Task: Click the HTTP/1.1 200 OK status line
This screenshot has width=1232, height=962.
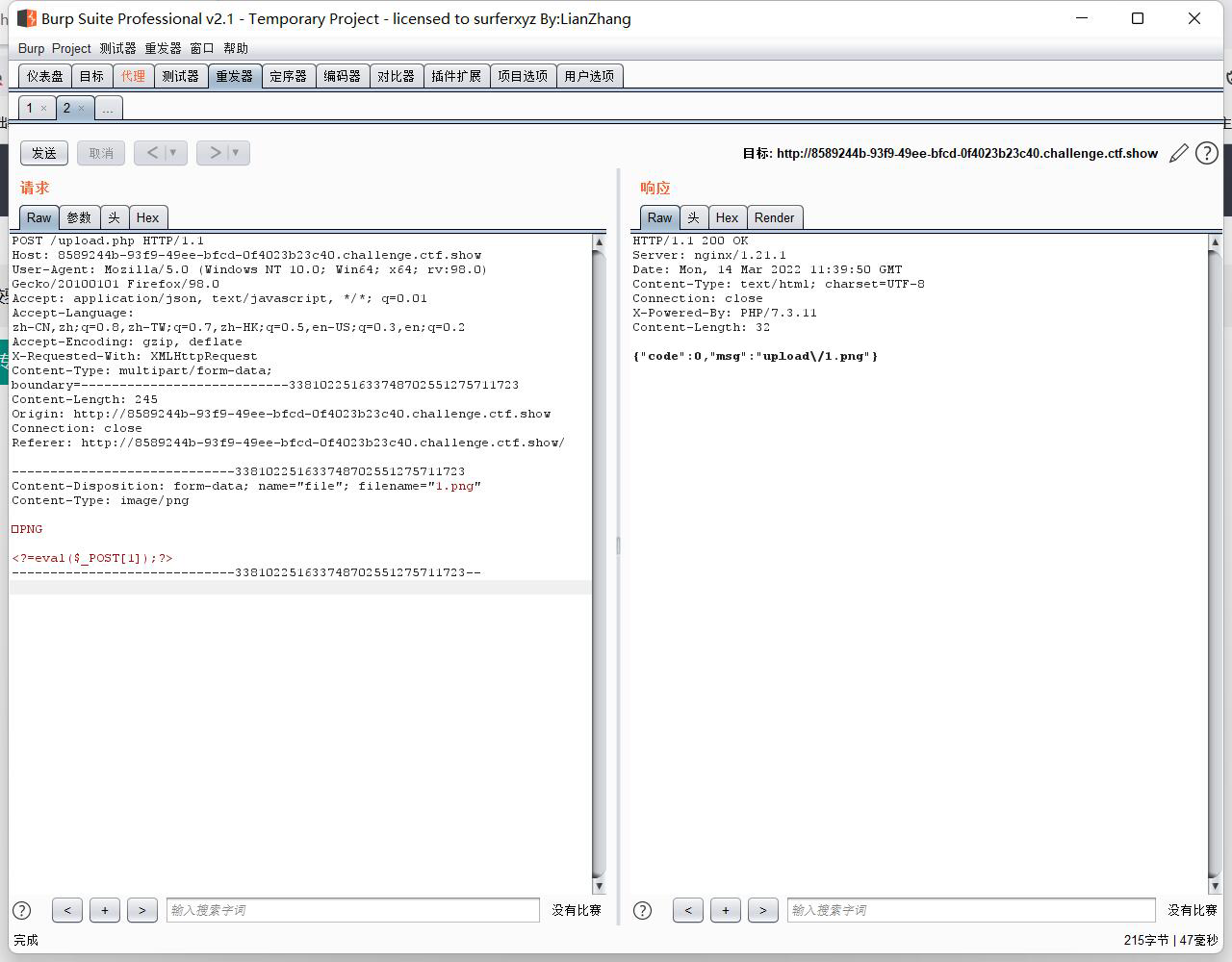Action: (x=690, y=240)
